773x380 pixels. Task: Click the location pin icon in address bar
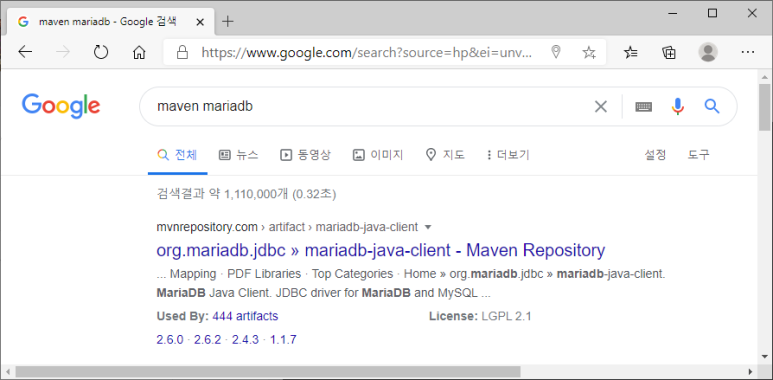tap(556, 52)
